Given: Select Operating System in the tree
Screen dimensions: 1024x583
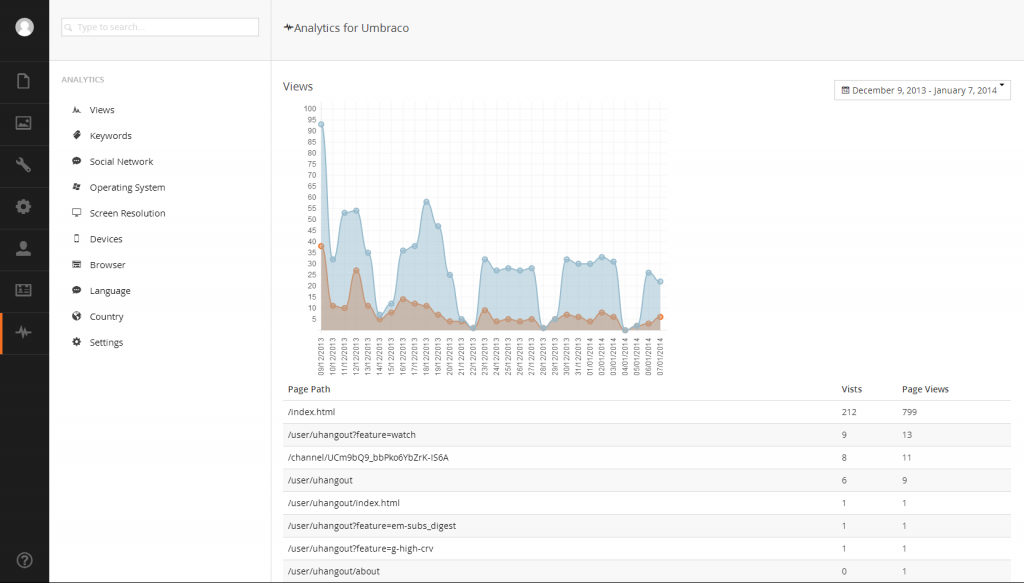Looking at the screenshot, I should click(127, 188).
